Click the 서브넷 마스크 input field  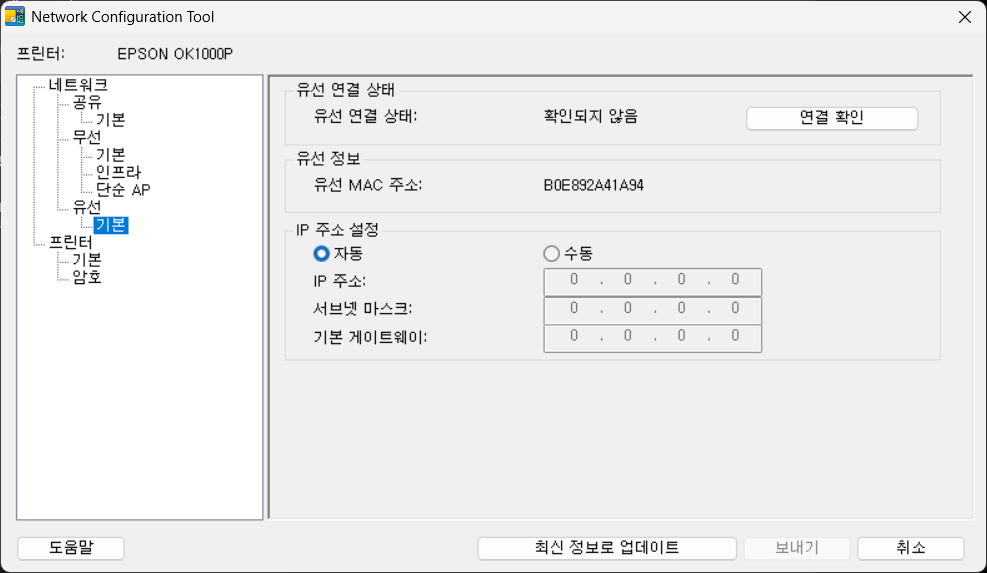pyautogui.click(x=652, y=310)
